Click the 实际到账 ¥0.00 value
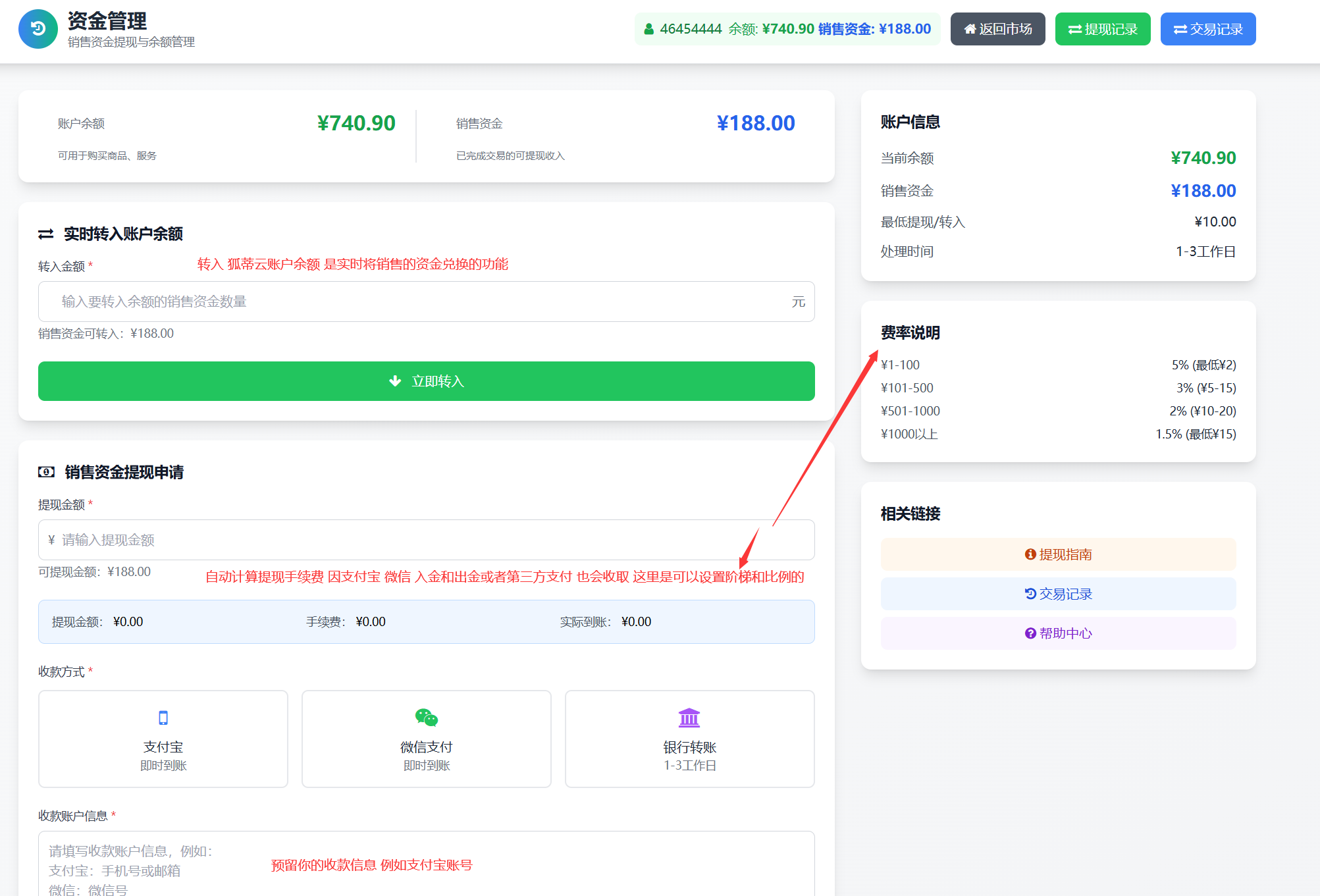The image size is (1320, 896). [x=636, y=622]
